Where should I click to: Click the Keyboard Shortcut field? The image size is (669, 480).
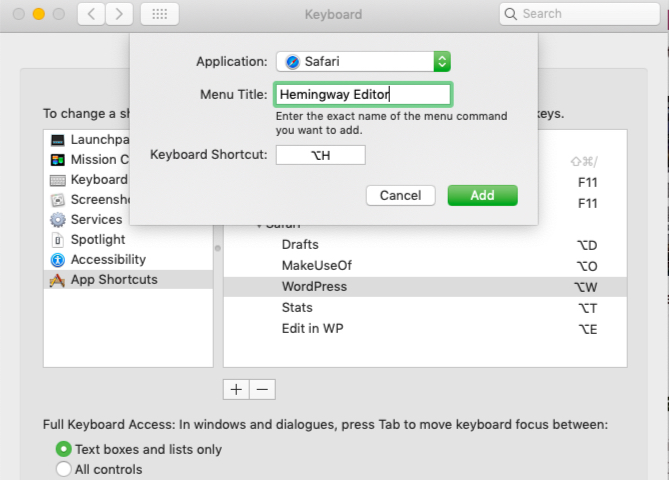point(321,155)
